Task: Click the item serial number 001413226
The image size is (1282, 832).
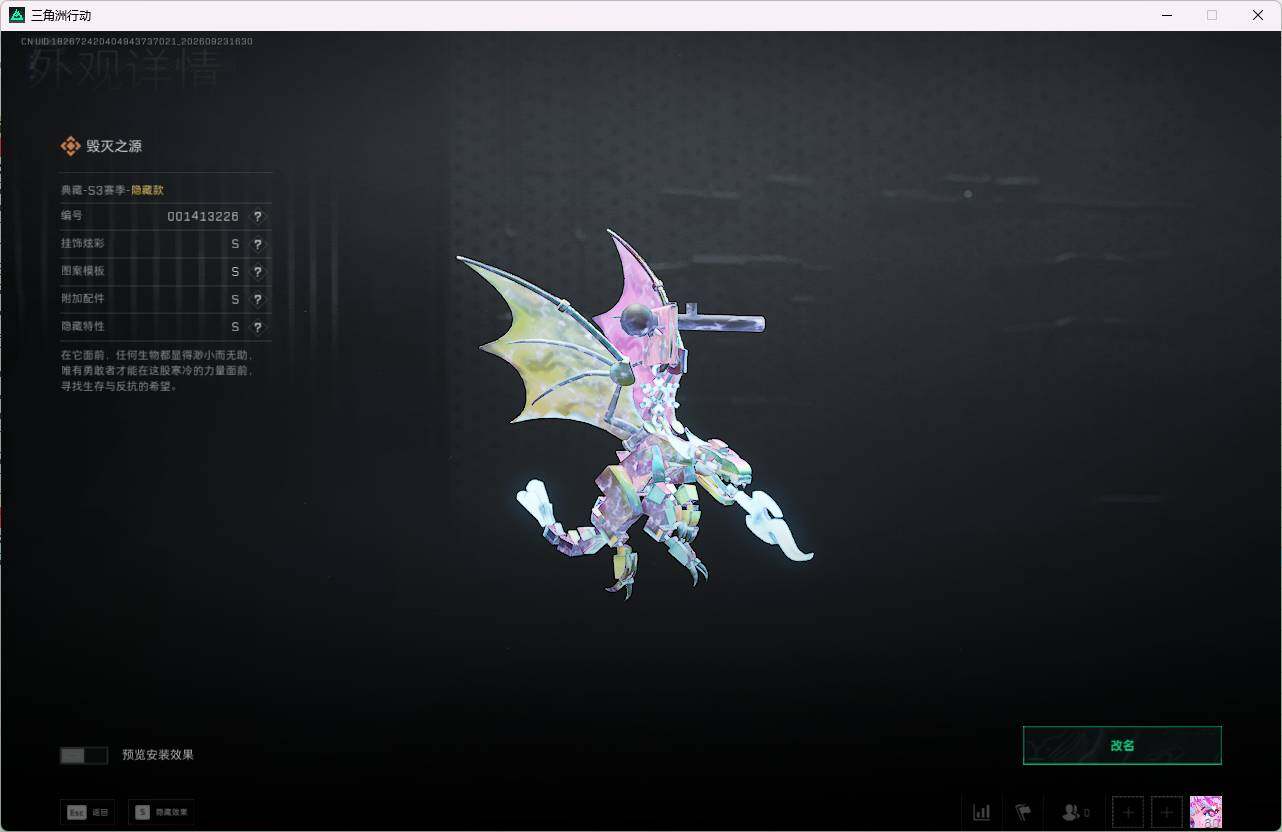Action: pos(203,217)
